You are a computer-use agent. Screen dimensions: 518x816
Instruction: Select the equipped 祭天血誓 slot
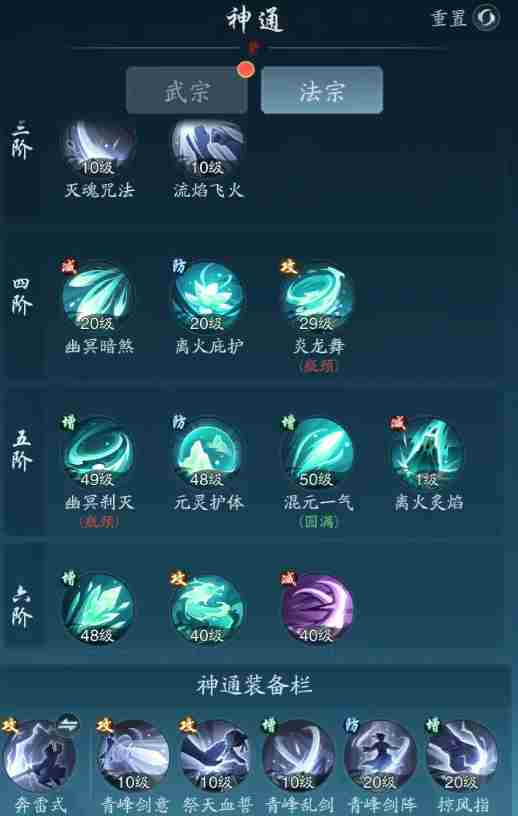click(x=215, y=756)
